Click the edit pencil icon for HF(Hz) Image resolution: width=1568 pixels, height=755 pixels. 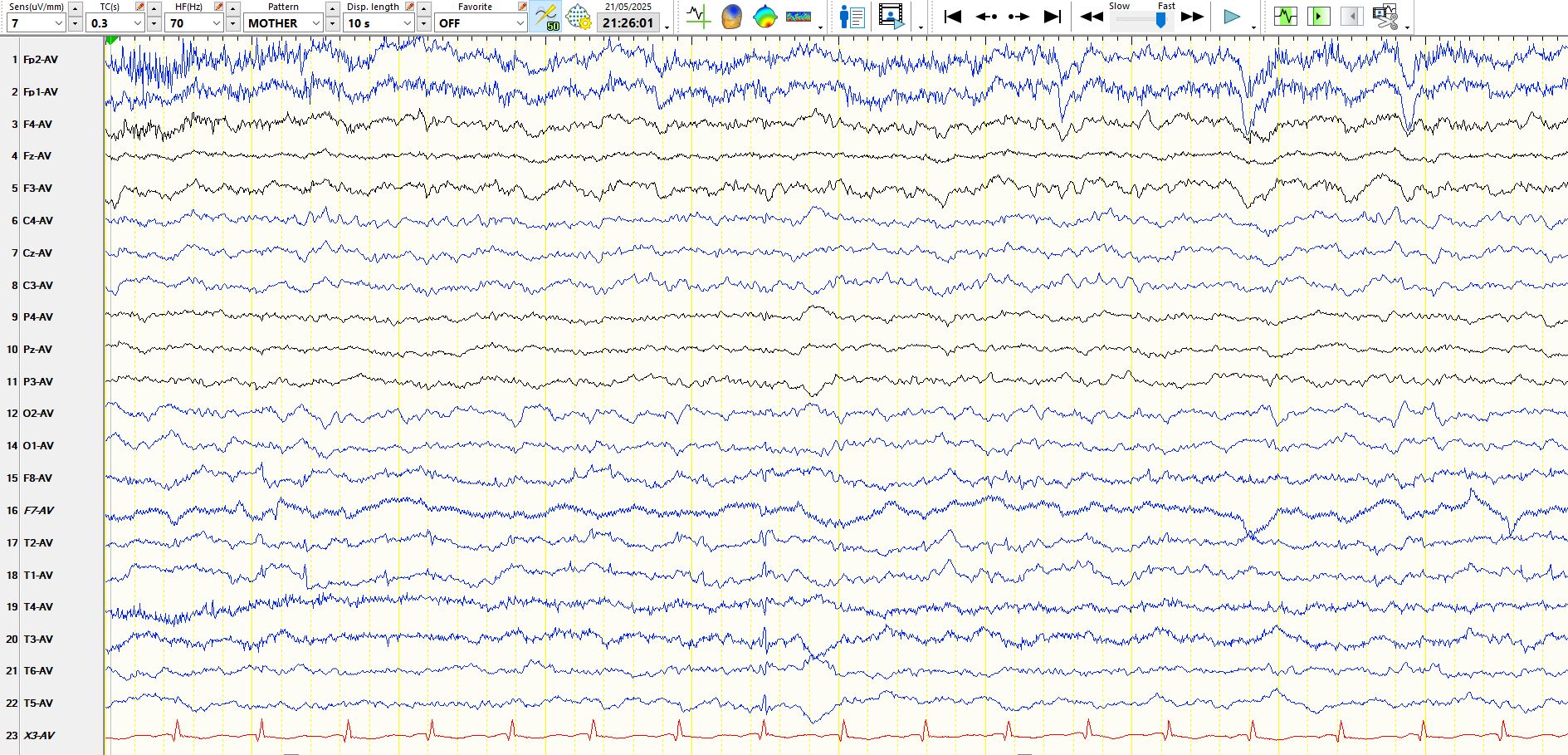[218, 7]
